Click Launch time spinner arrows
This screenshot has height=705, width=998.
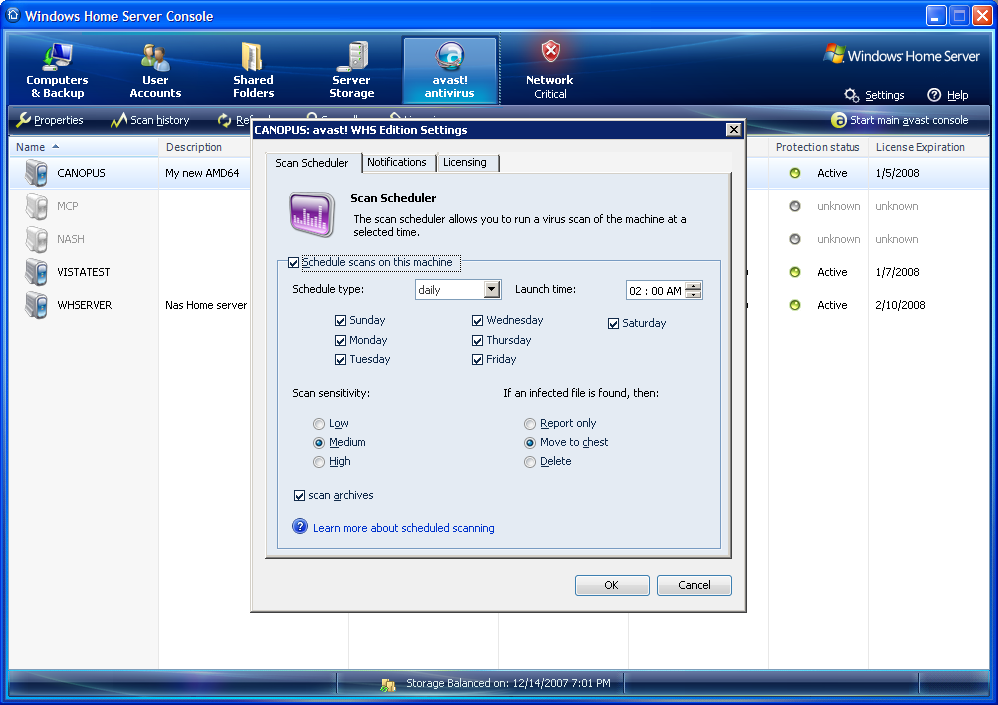694,290
